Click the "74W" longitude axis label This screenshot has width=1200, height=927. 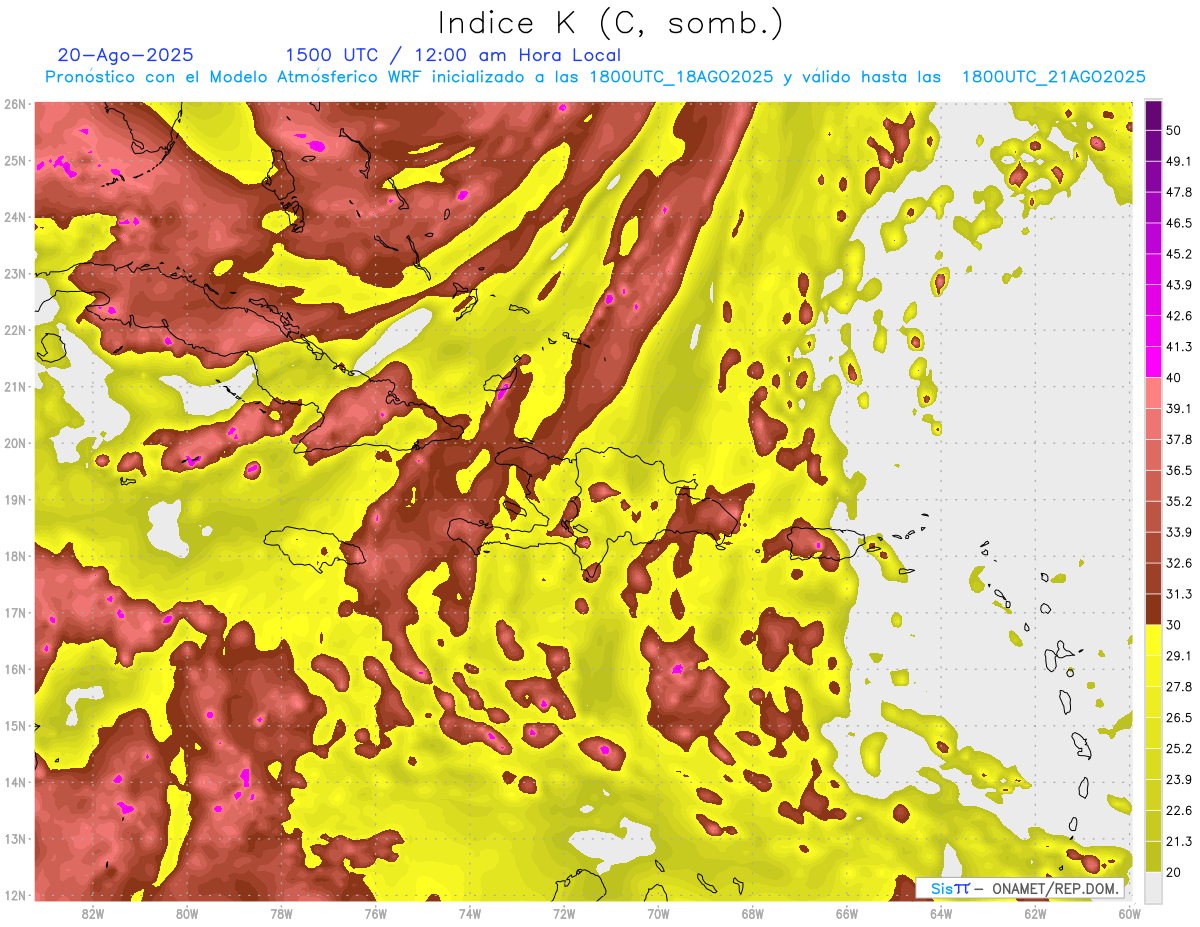click(469, 914)
